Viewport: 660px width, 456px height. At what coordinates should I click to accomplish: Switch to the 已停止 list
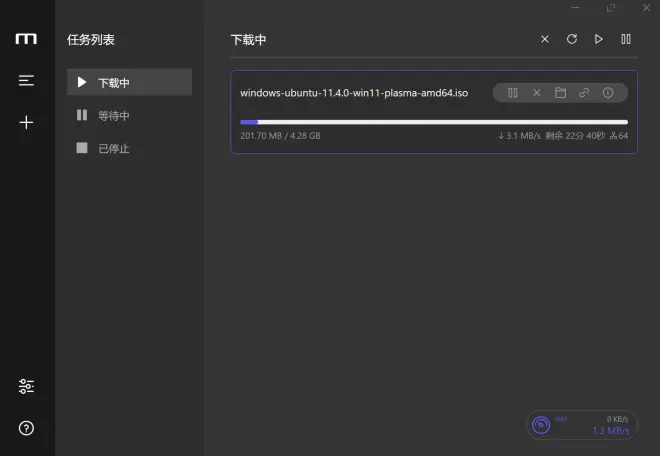click(x=130, y=148)
